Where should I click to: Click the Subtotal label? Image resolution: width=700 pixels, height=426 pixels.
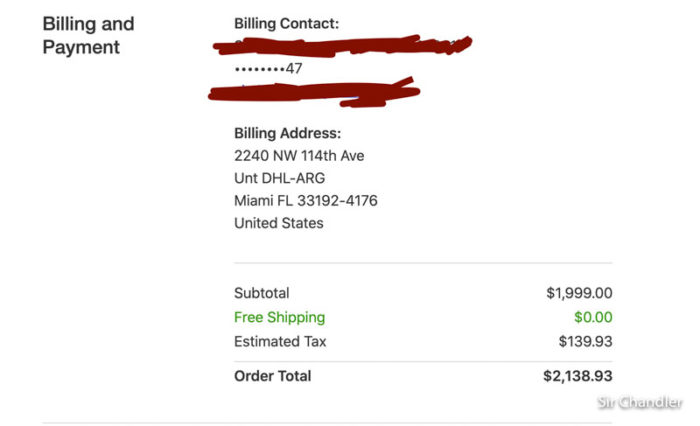(x=262, y=293)
